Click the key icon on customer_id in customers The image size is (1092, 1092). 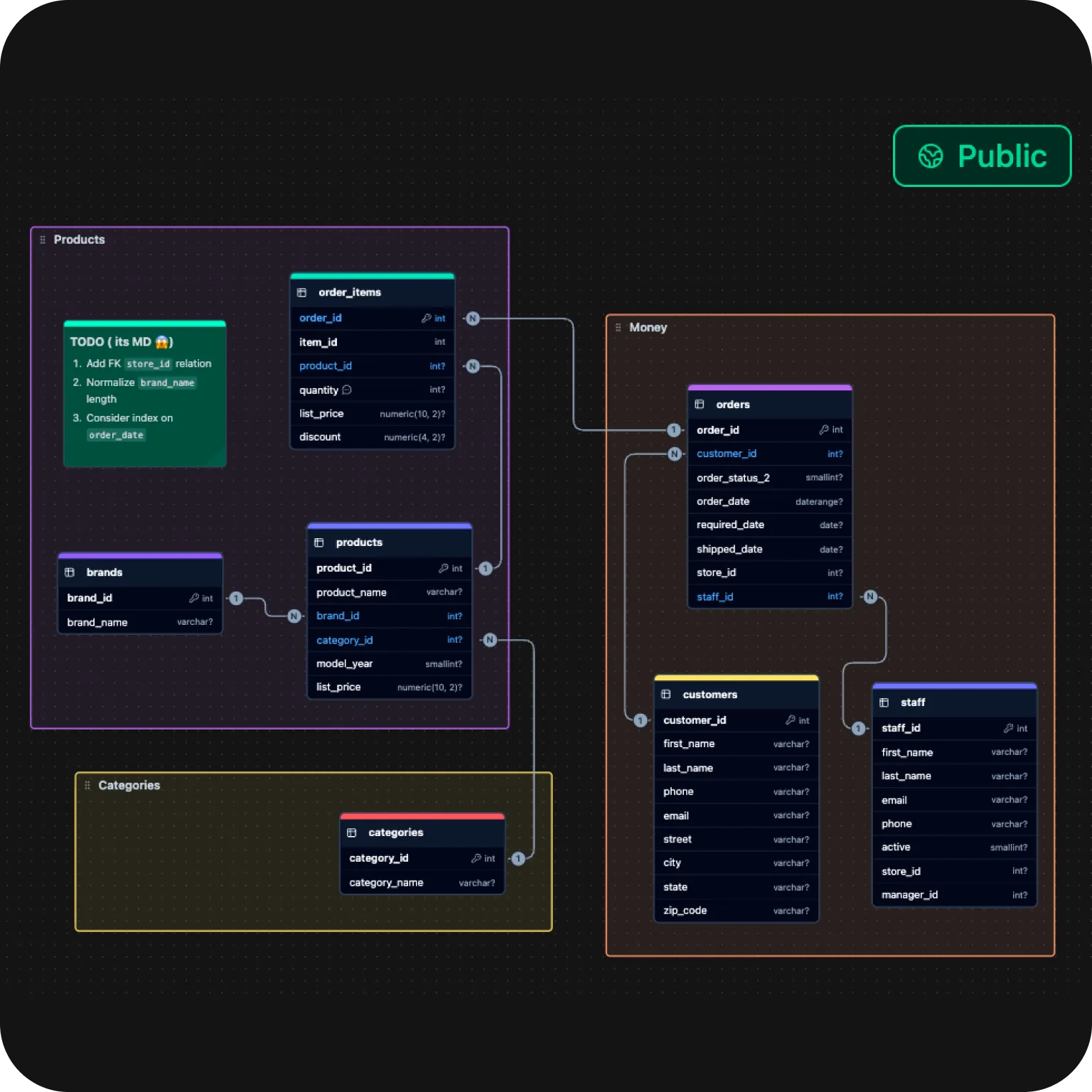pyautogui.click(x=790, y=720)
